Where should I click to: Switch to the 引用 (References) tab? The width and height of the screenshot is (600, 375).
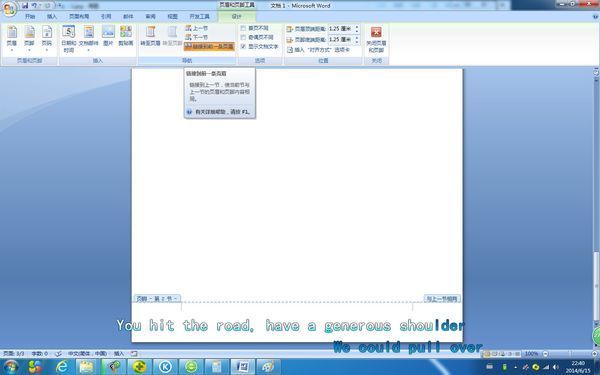point(106,16)
